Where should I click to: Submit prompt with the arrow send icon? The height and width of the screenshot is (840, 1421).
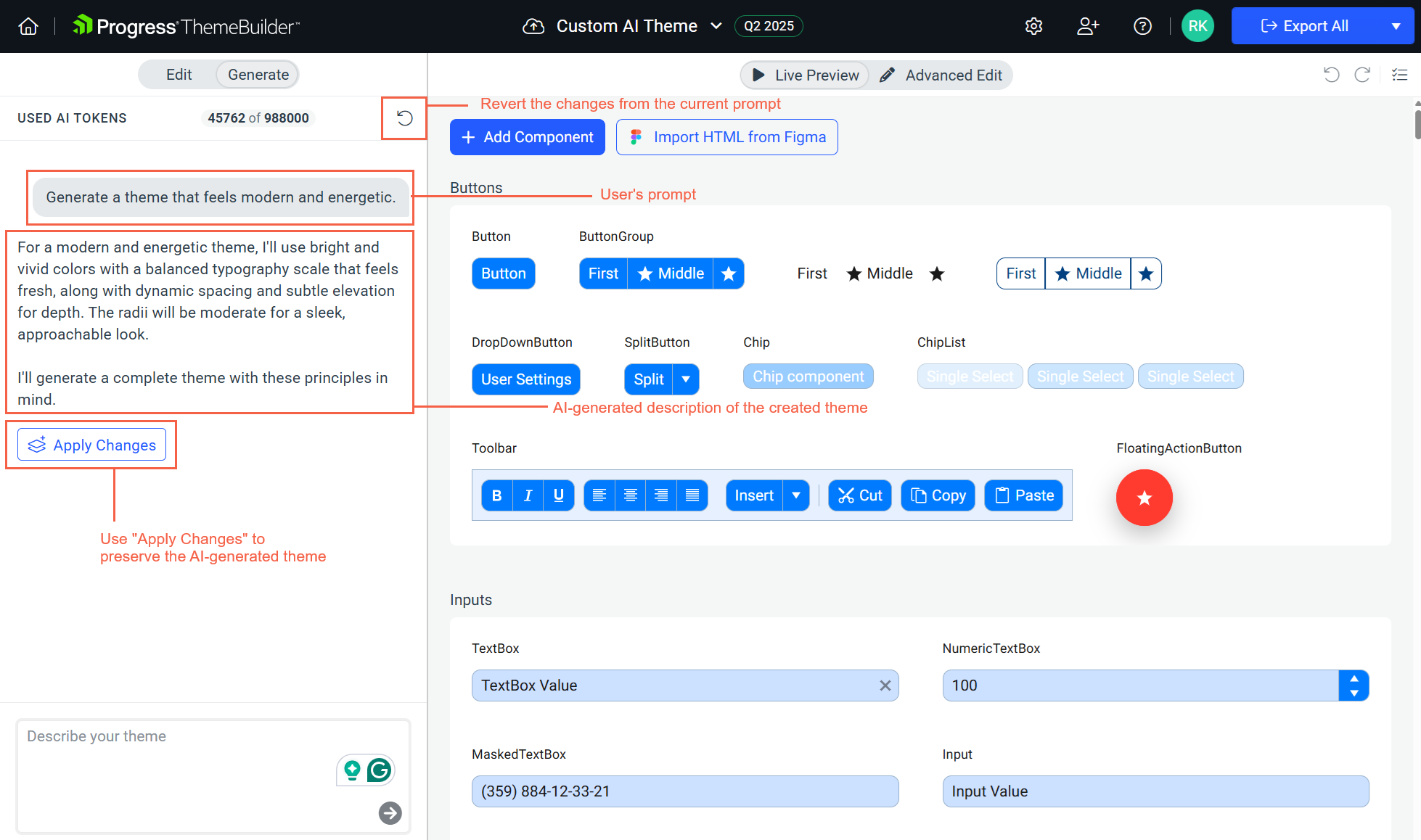390,813
